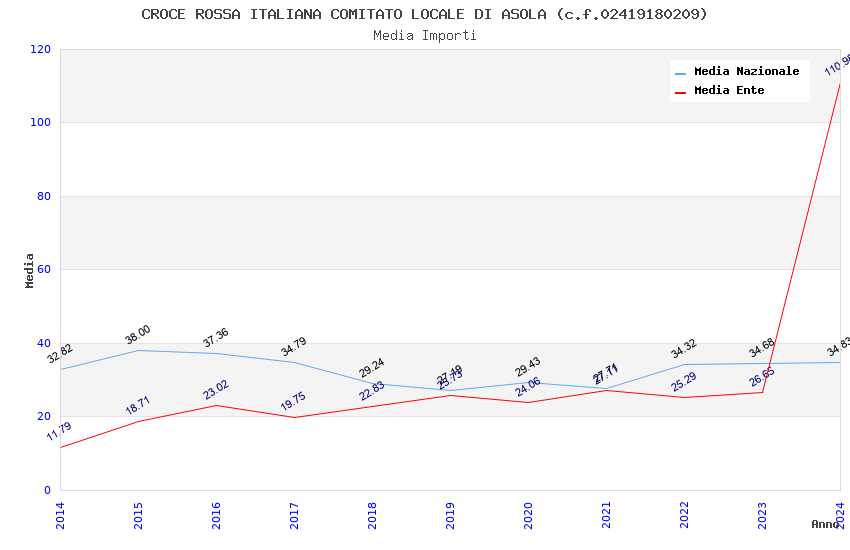Viewport: 850px width, 550px height.
Task: Click the x-axis year label 2014
Action: pos(60,515)
